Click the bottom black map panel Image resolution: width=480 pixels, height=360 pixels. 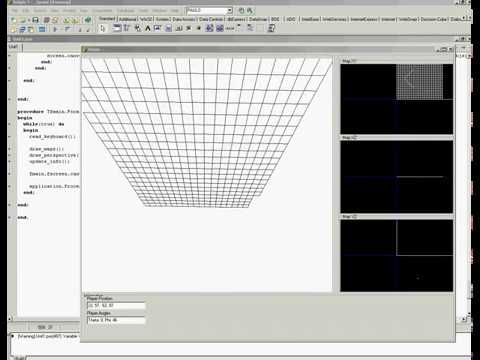397,256
